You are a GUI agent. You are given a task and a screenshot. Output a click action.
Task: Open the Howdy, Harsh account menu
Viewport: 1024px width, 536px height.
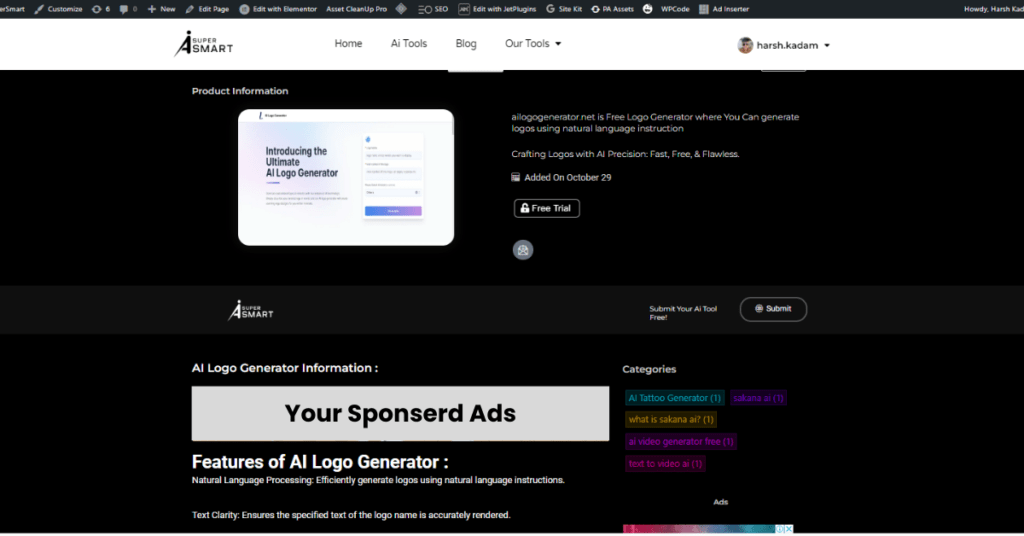pyautogui.click(x=993, y=9)
